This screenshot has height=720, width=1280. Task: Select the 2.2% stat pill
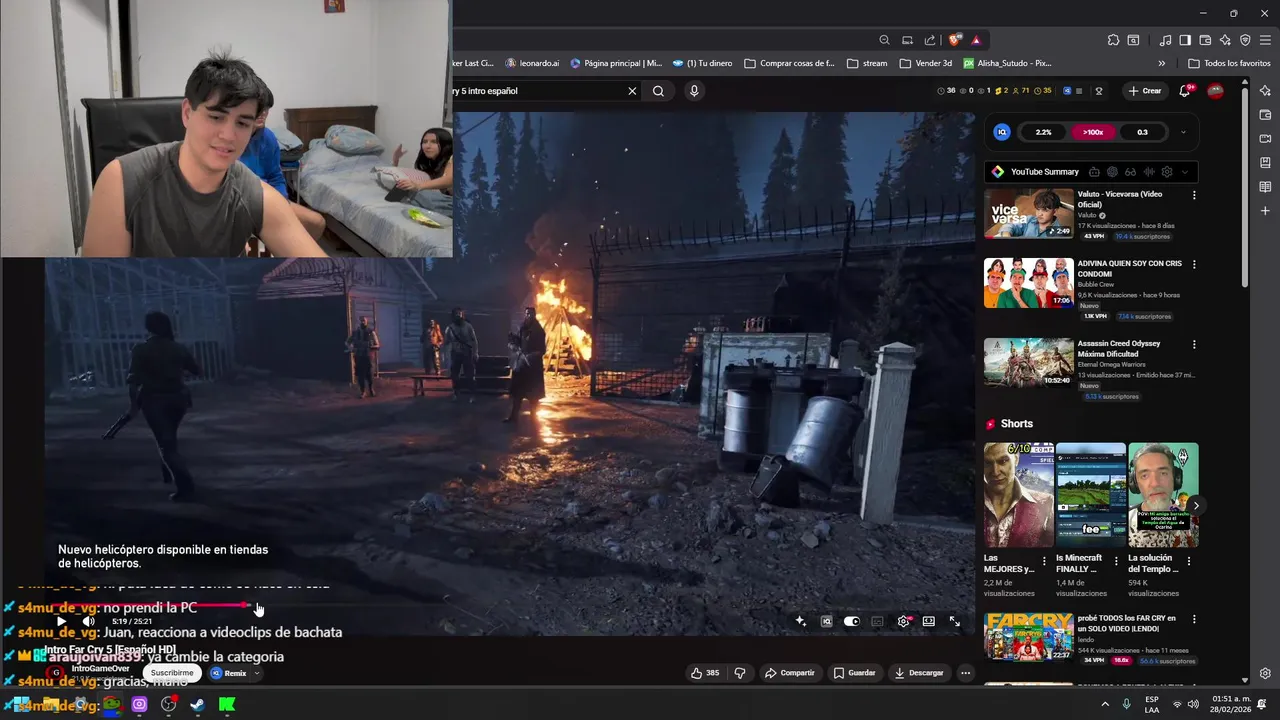pos(1043,132)
